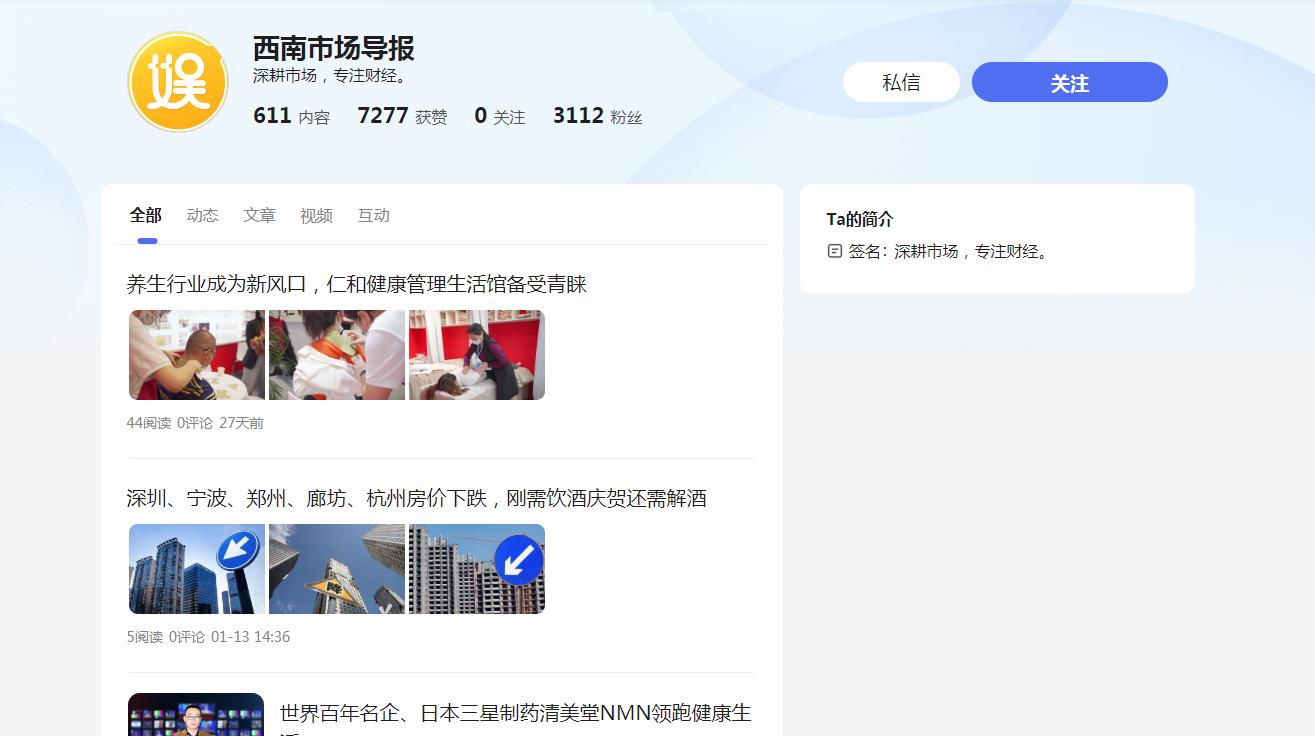Open the 视频 tab

pos(316,215)
